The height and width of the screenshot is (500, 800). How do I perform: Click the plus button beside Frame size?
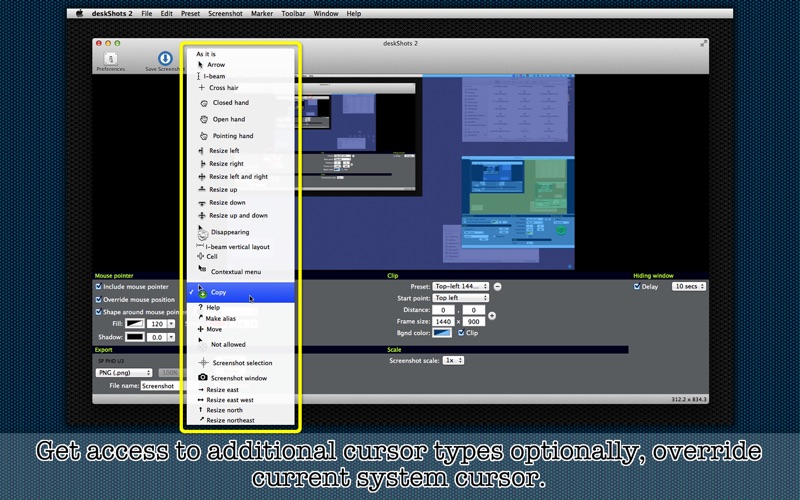pyautogui.click(x=492, y=316)
